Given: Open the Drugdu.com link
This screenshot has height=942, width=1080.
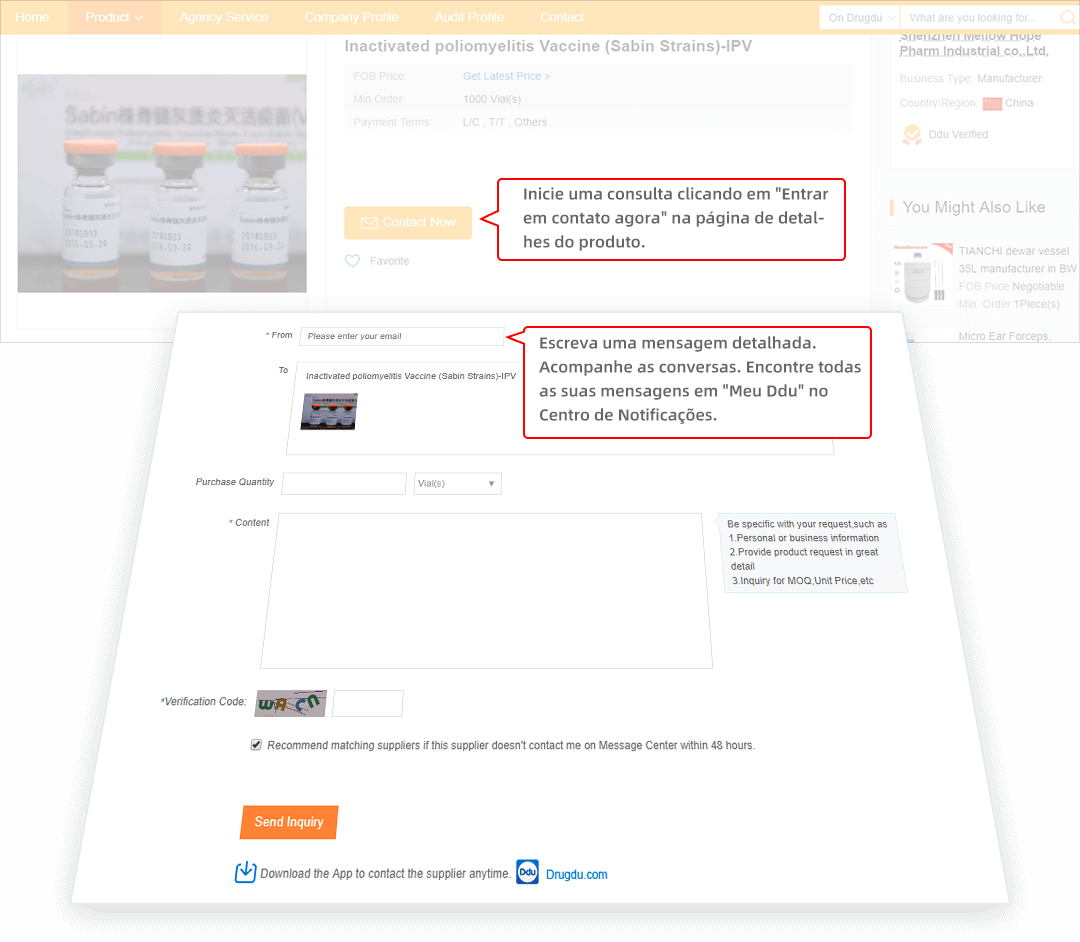Looking at the screenshot, I should pos(576,874).
